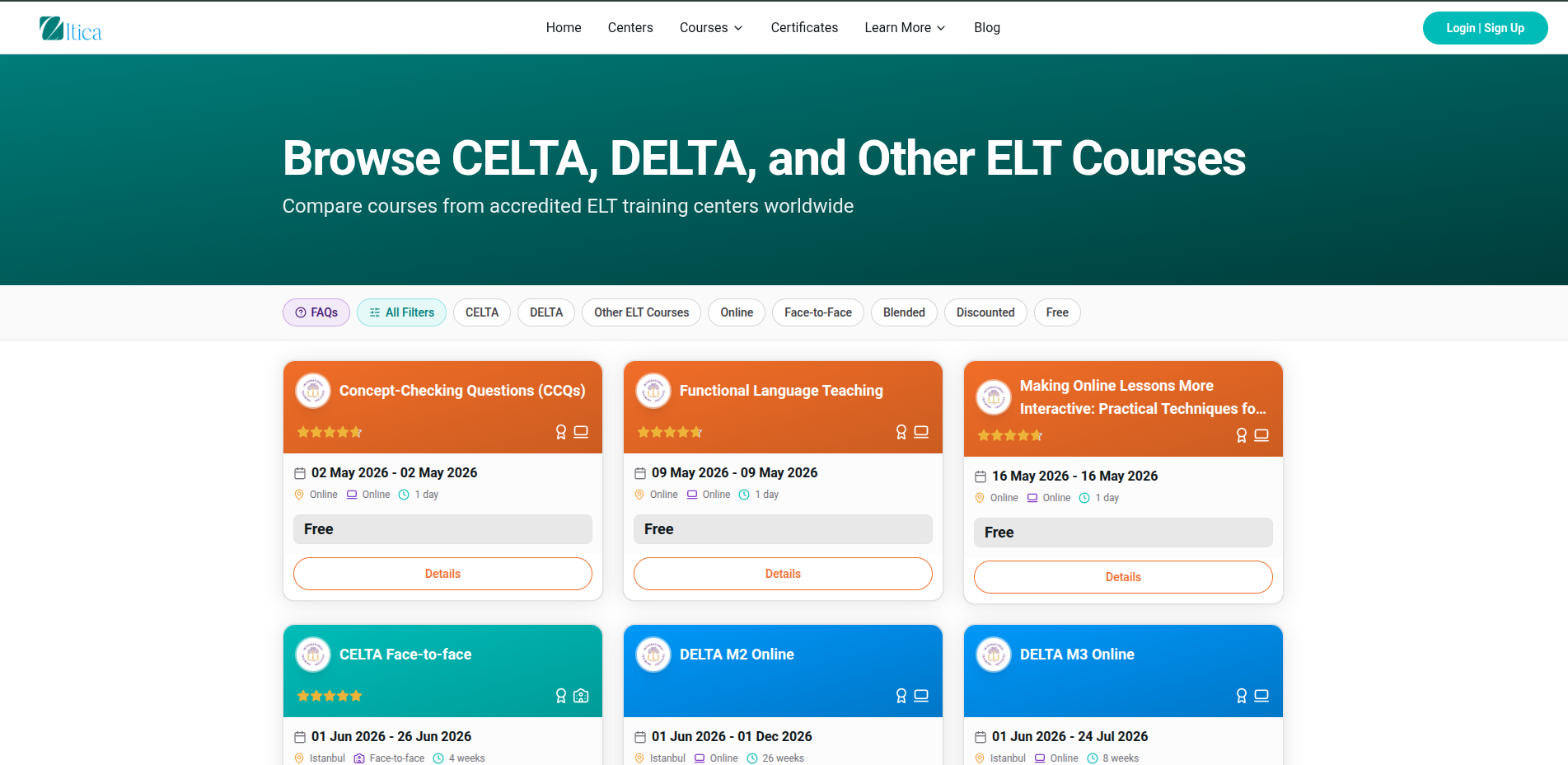Click the location pin icon next to Istanbul on DELTA M3 Online

[x=980, y=758]
